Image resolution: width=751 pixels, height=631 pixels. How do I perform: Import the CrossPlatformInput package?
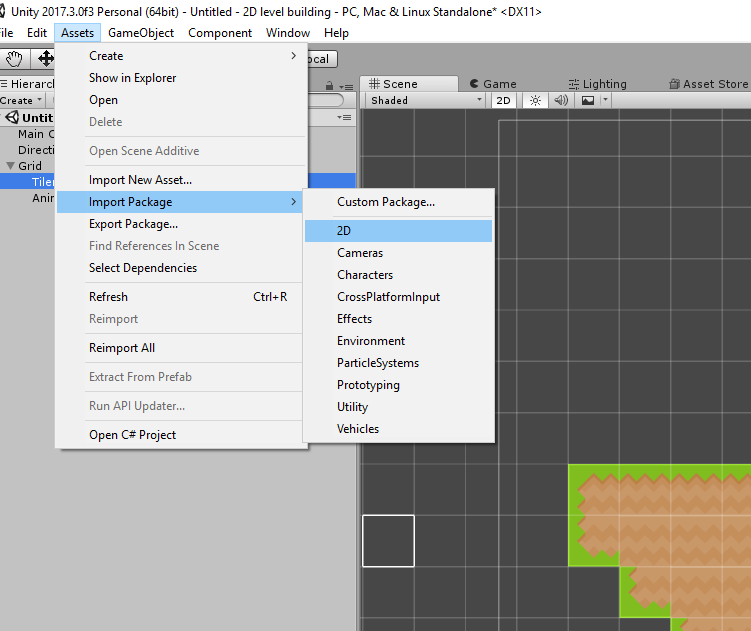[398, 297]
